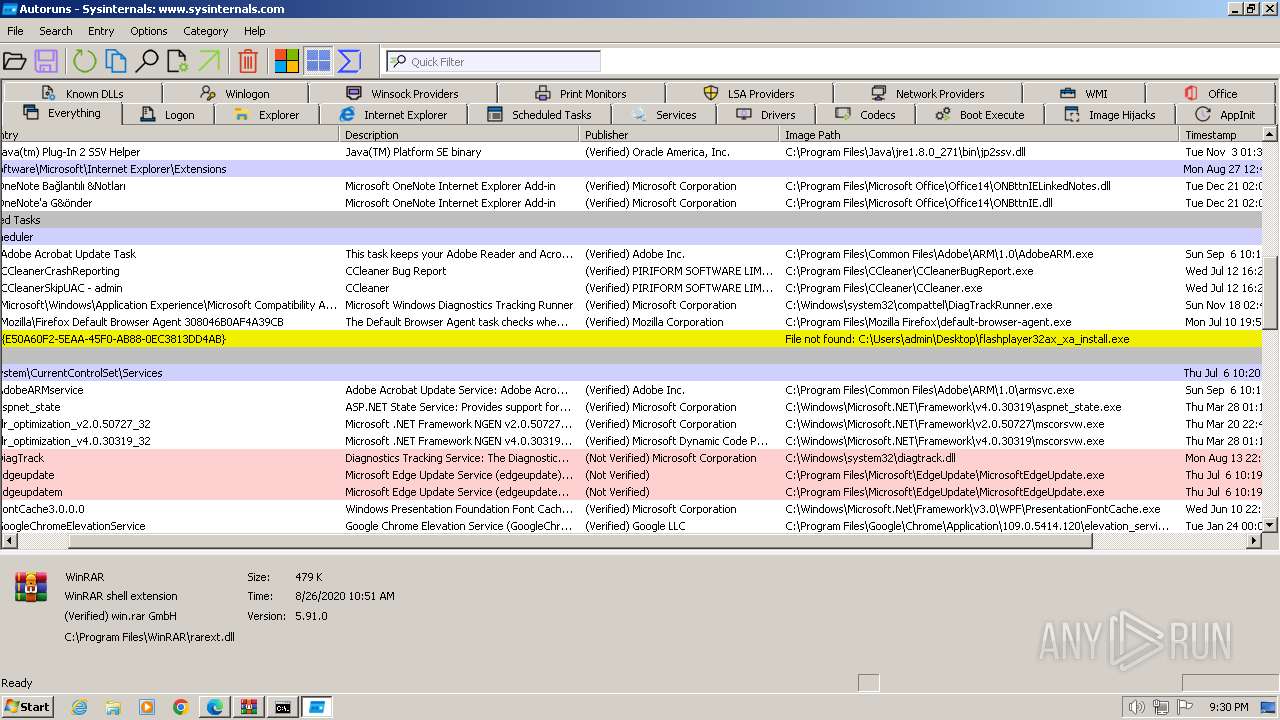1280x720 pixels.
Task: Switch to the Office tab
Action: point(1211,93)
